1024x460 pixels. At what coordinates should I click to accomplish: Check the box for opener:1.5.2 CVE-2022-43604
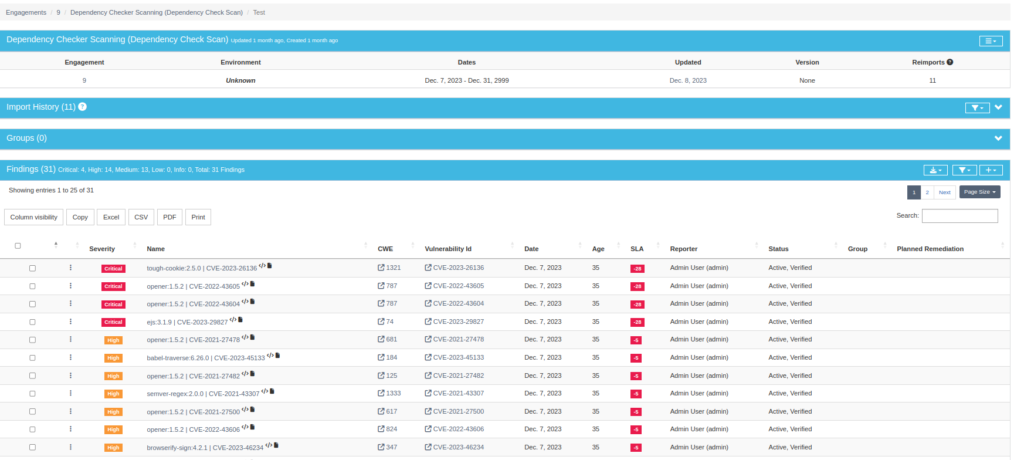[33, 304]
